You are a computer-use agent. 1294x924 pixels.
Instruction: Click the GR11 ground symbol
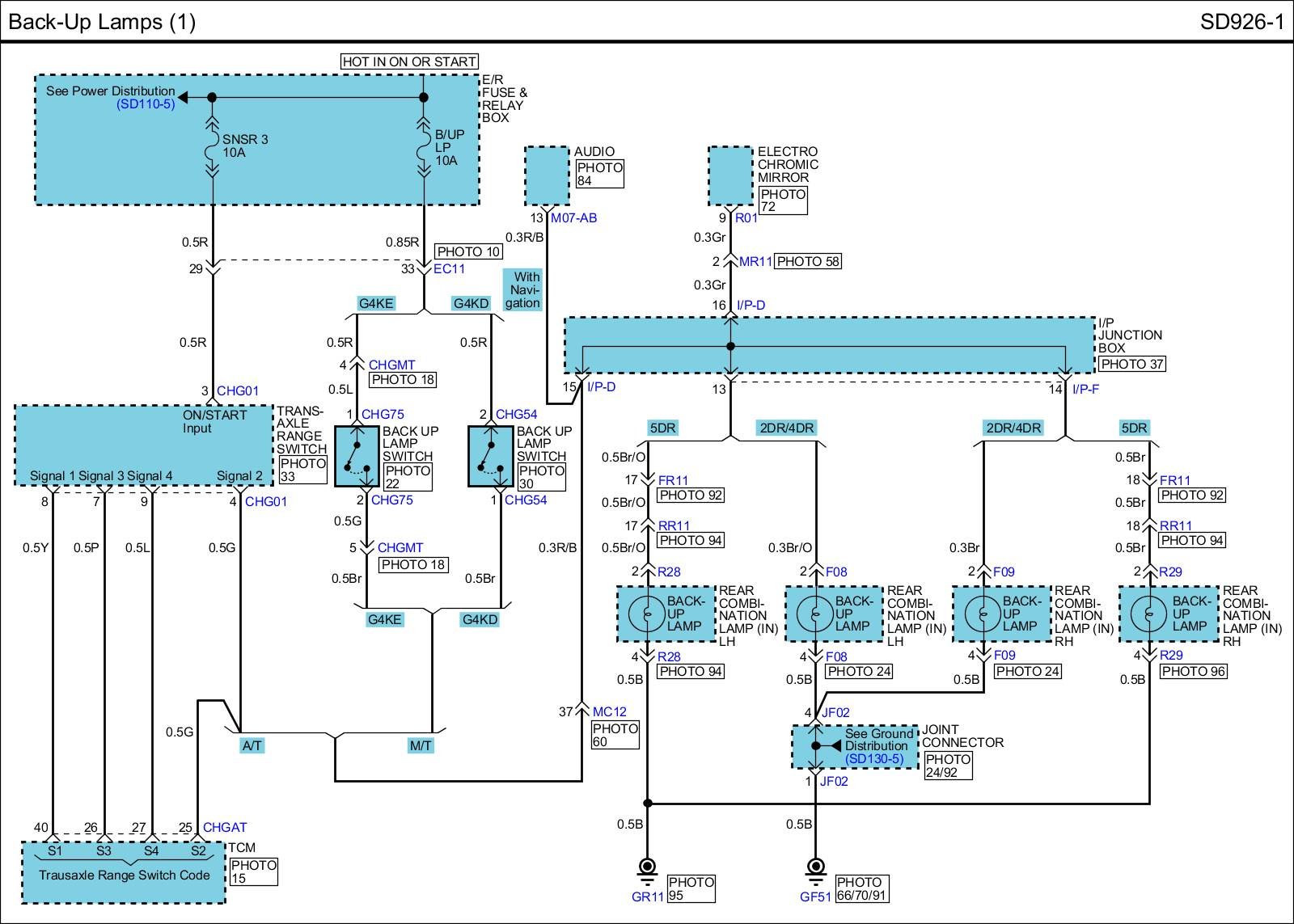pos(647,868)
